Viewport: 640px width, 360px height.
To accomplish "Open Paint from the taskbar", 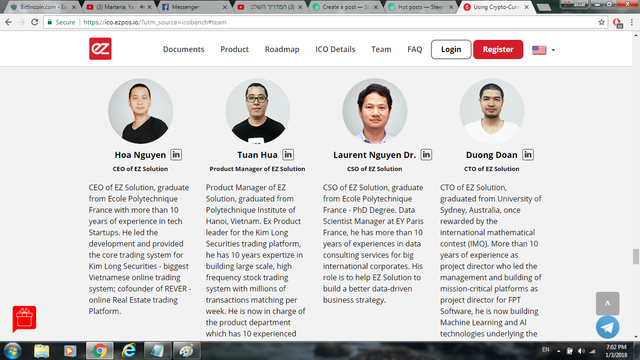I will point(187,351).
